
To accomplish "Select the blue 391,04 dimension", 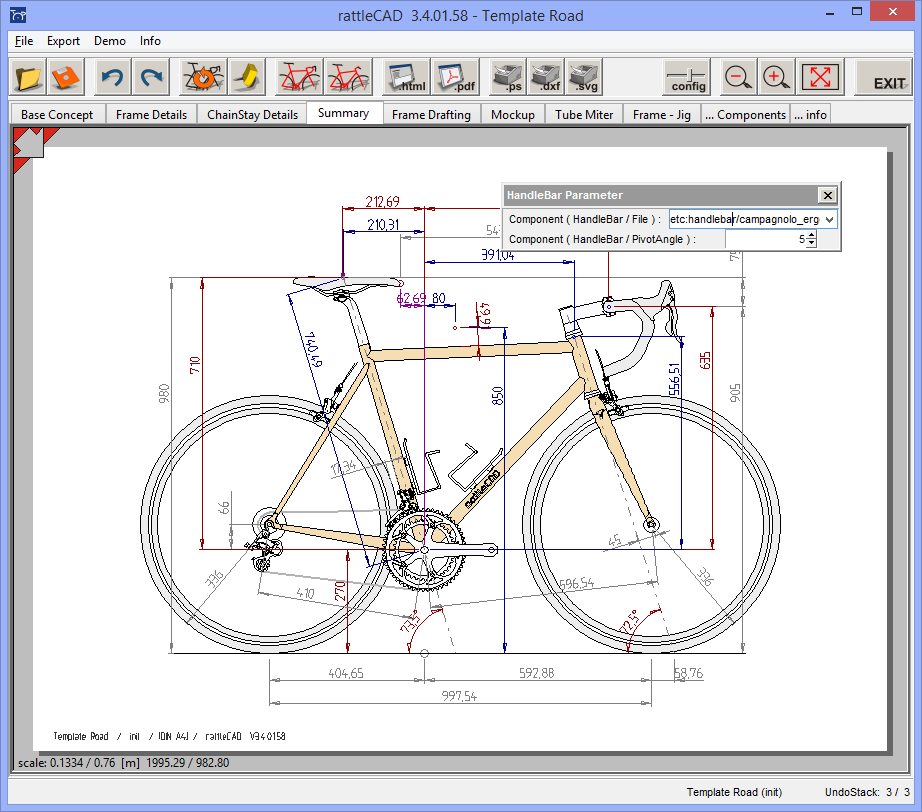I will [x=497, y=255].
